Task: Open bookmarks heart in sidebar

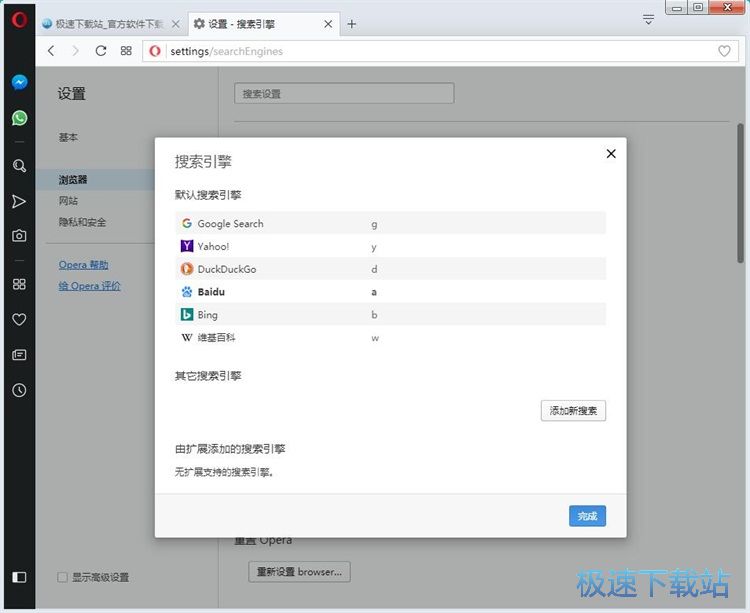Action: pyautogui.click(x=19, y=319)
